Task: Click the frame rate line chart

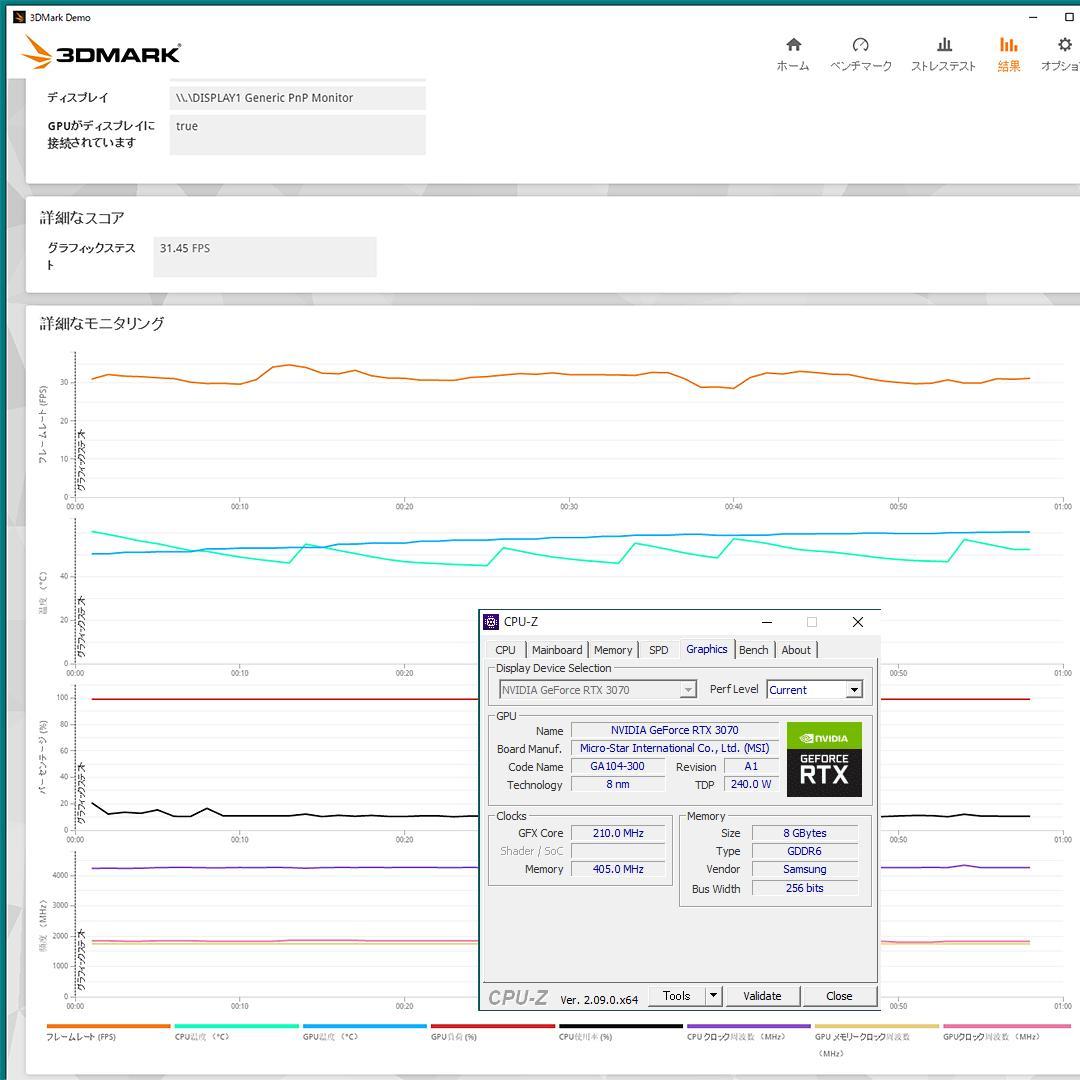Action: point(568,425)
